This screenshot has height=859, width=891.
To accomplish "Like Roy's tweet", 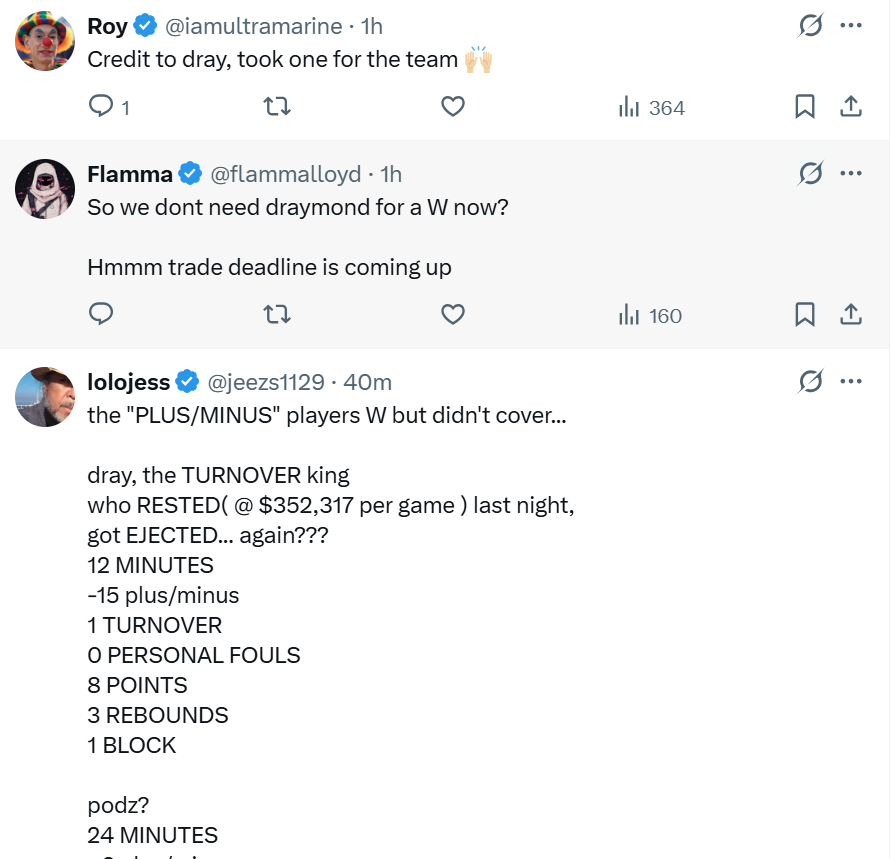I will 453,107.
